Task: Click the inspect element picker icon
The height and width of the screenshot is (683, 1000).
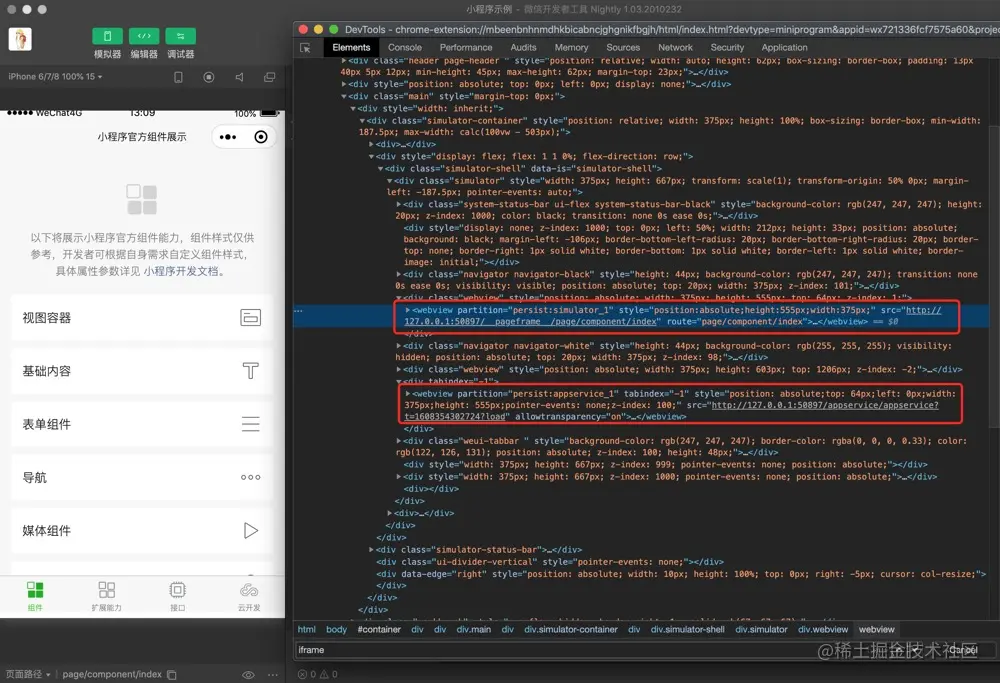Action: coord(305,48)
